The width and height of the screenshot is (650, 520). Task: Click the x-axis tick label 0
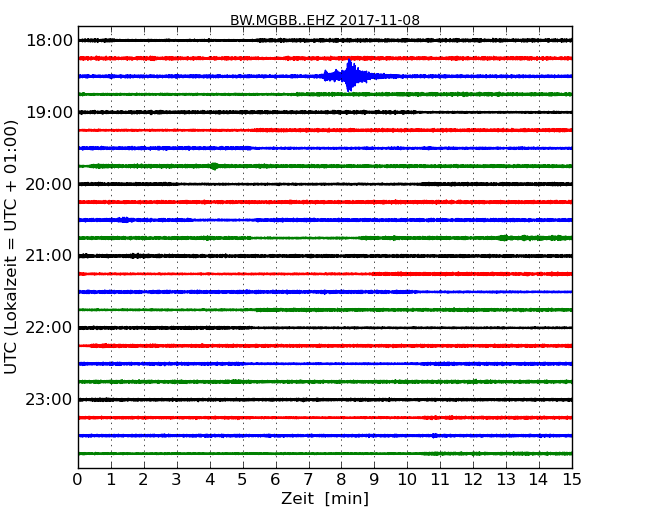pos(78,480)
